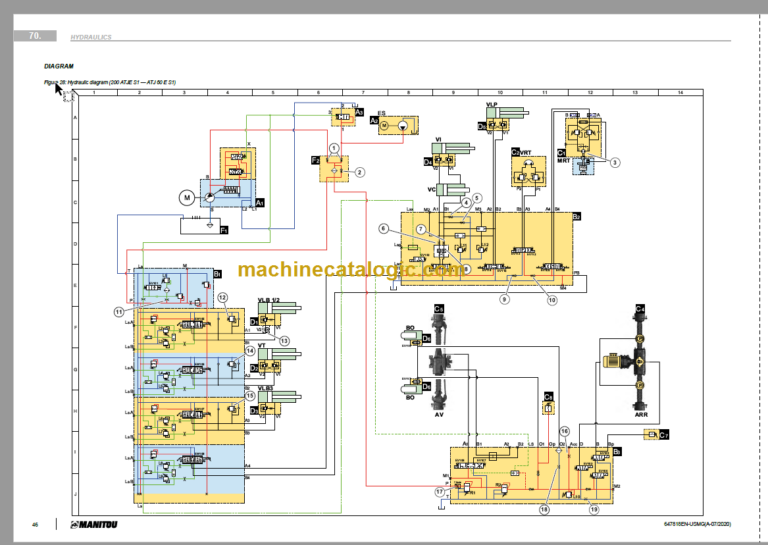Click the C7 component tag
This screenshot has height=545, width=768.
point(664,435)
